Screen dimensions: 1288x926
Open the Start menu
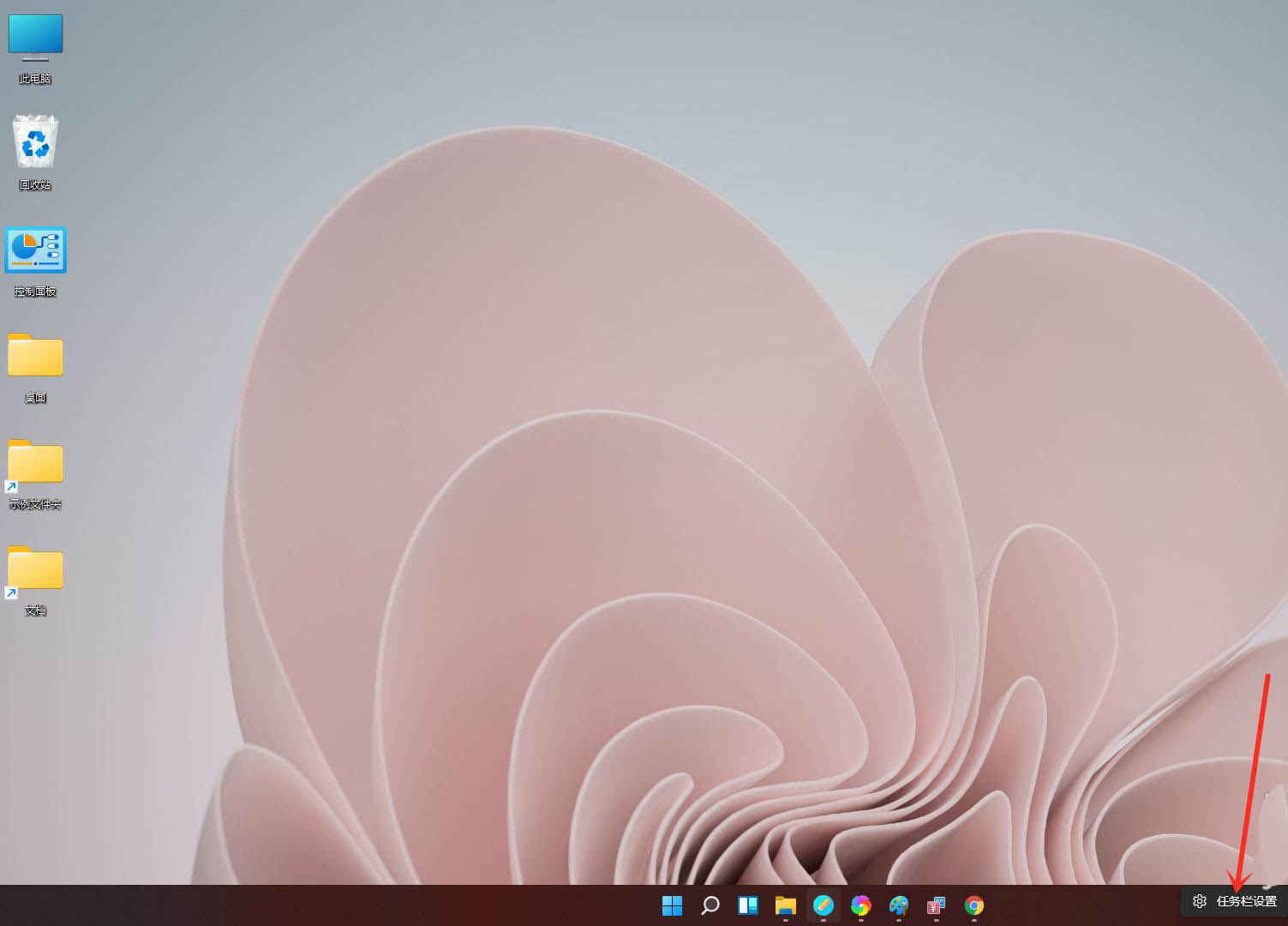[x=672, y=905]
